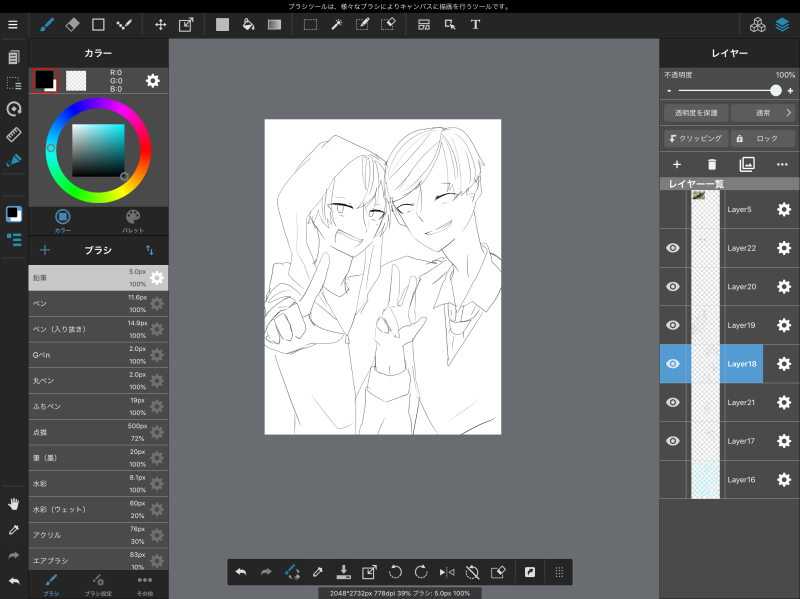Open the ブラシ設定 tab

[x=98, y=584]
